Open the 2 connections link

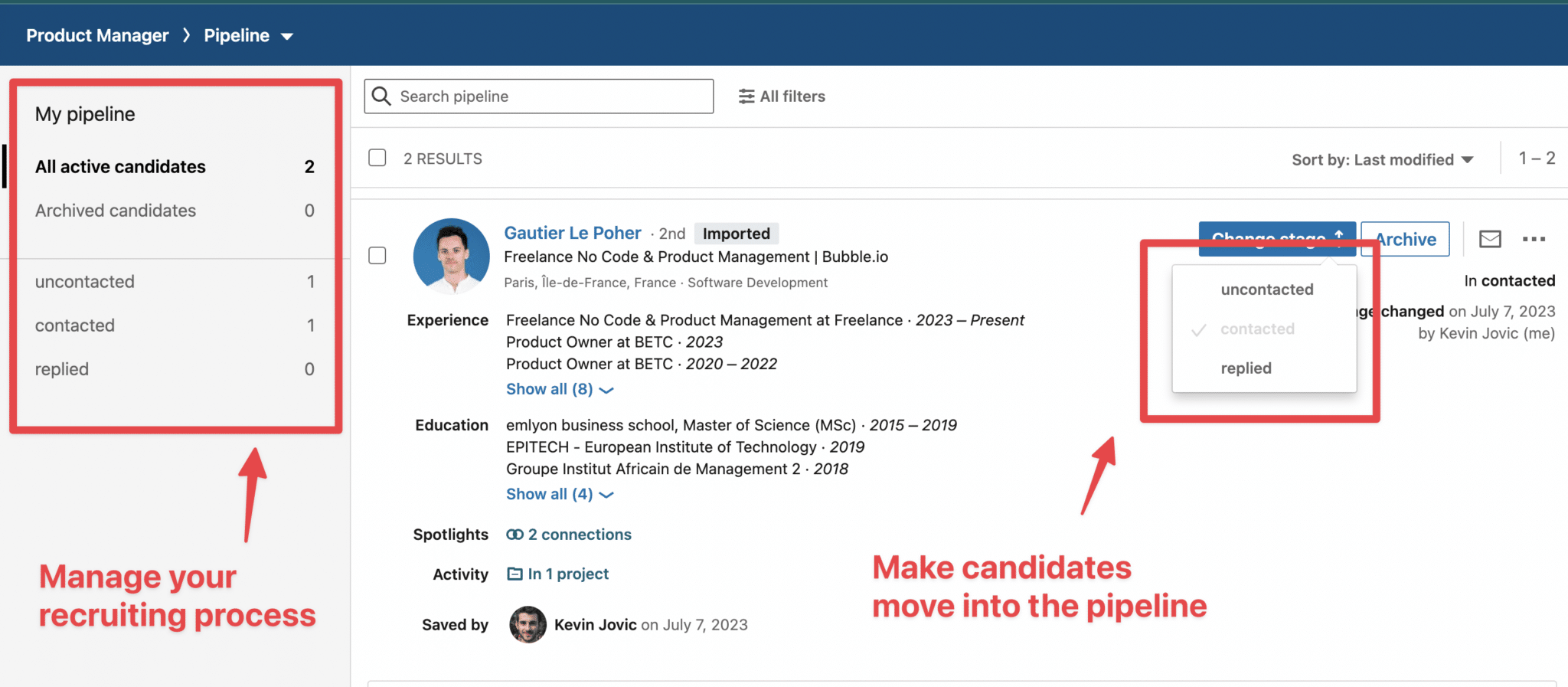point(578,534)
